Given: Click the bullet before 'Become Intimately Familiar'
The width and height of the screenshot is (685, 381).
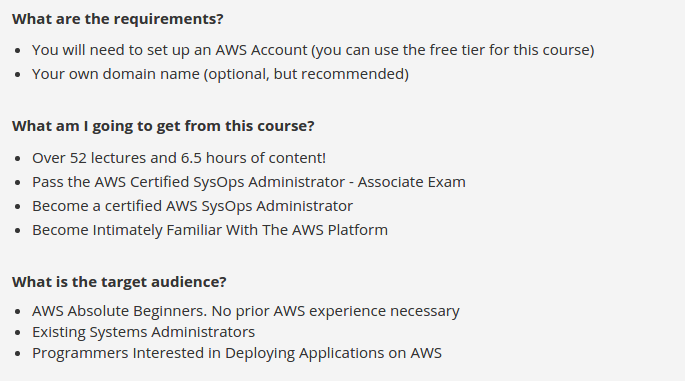Looking at the screenshot, I should point(17,231).
